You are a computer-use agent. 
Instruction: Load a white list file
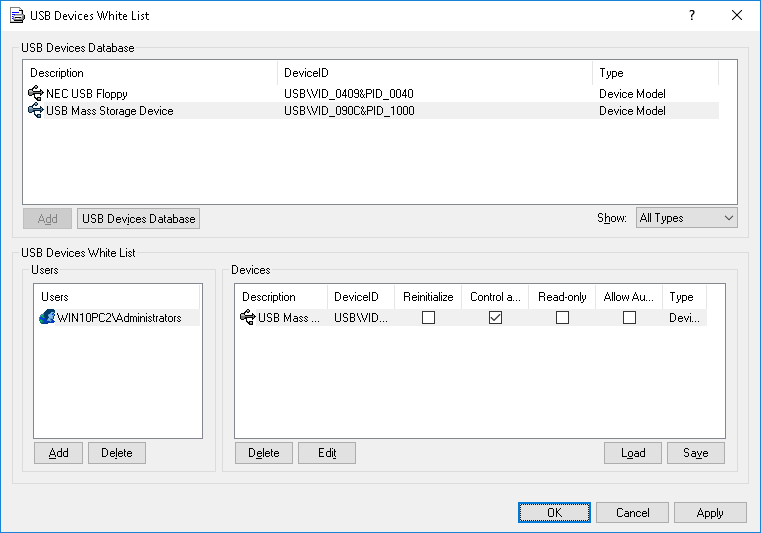coord(633,453)
